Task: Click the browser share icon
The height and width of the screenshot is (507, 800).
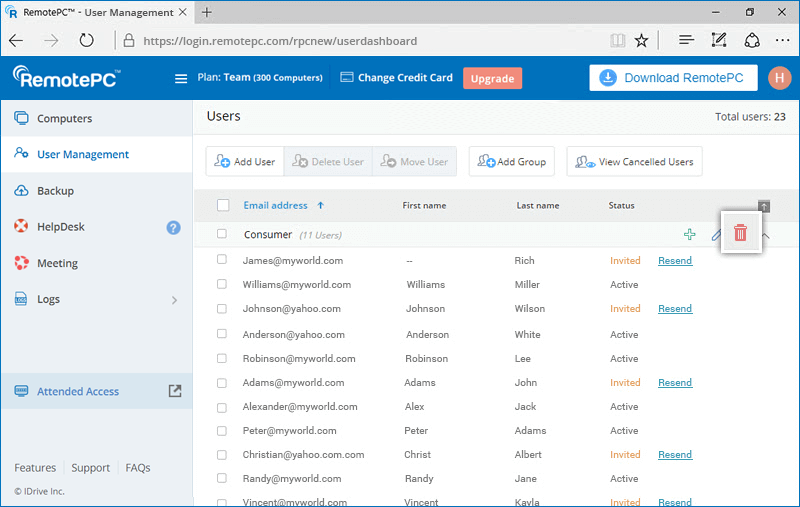Action: [752, 40]
